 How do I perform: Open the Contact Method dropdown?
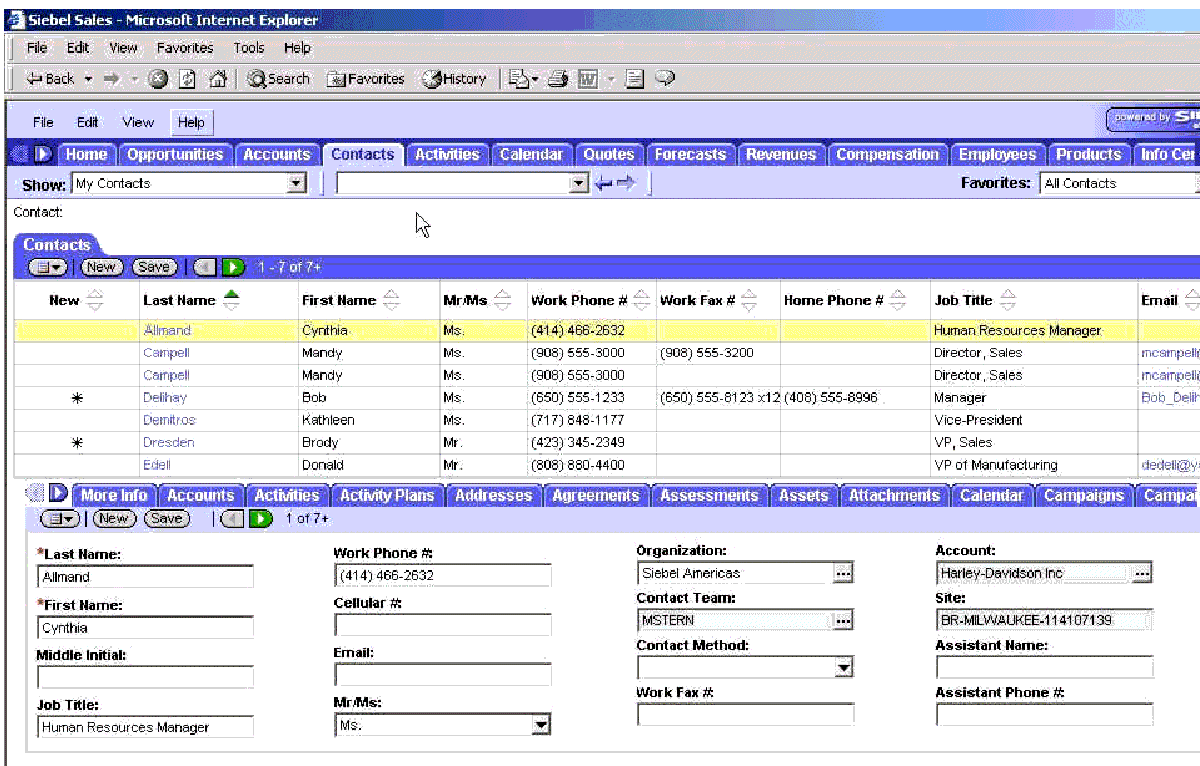[844, 667]
